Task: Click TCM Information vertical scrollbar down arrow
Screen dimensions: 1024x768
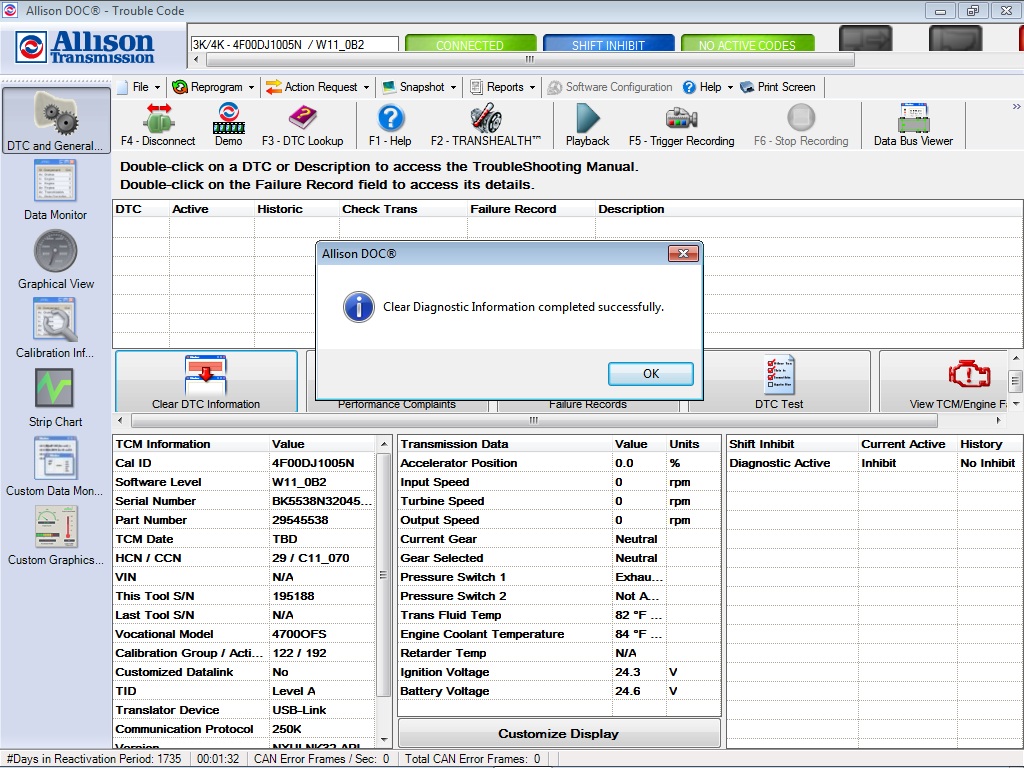Action: (x=384, y=740)
